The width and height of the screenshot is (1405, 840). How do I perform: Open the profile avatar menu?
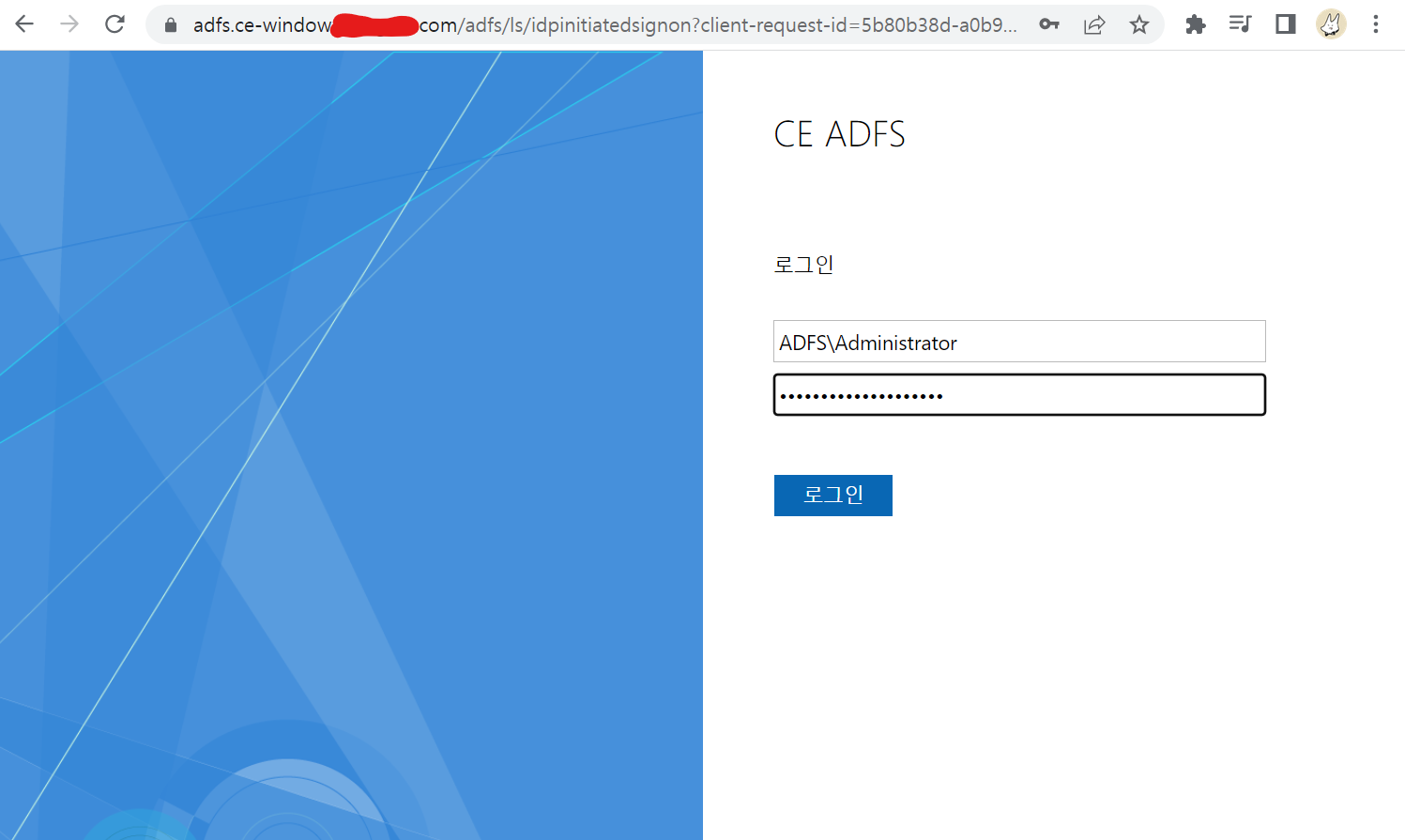pos(1331,24)
